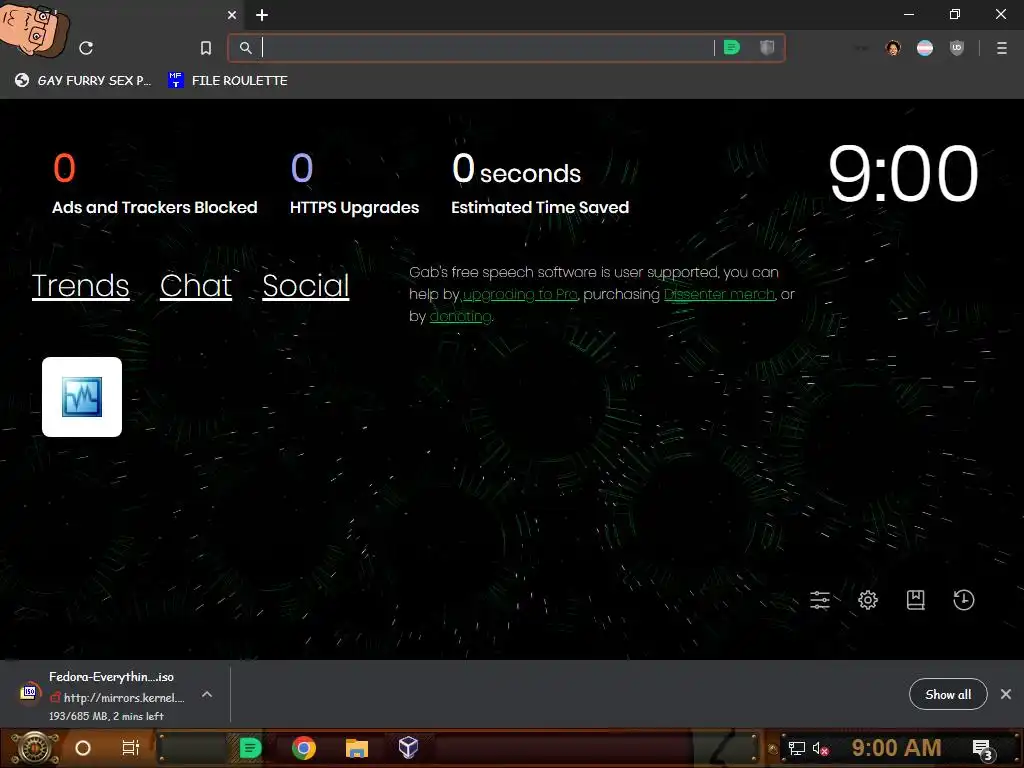Open settings via the gear icon
The width and height of the screenshot is (1024, 768).
[868, 600]
